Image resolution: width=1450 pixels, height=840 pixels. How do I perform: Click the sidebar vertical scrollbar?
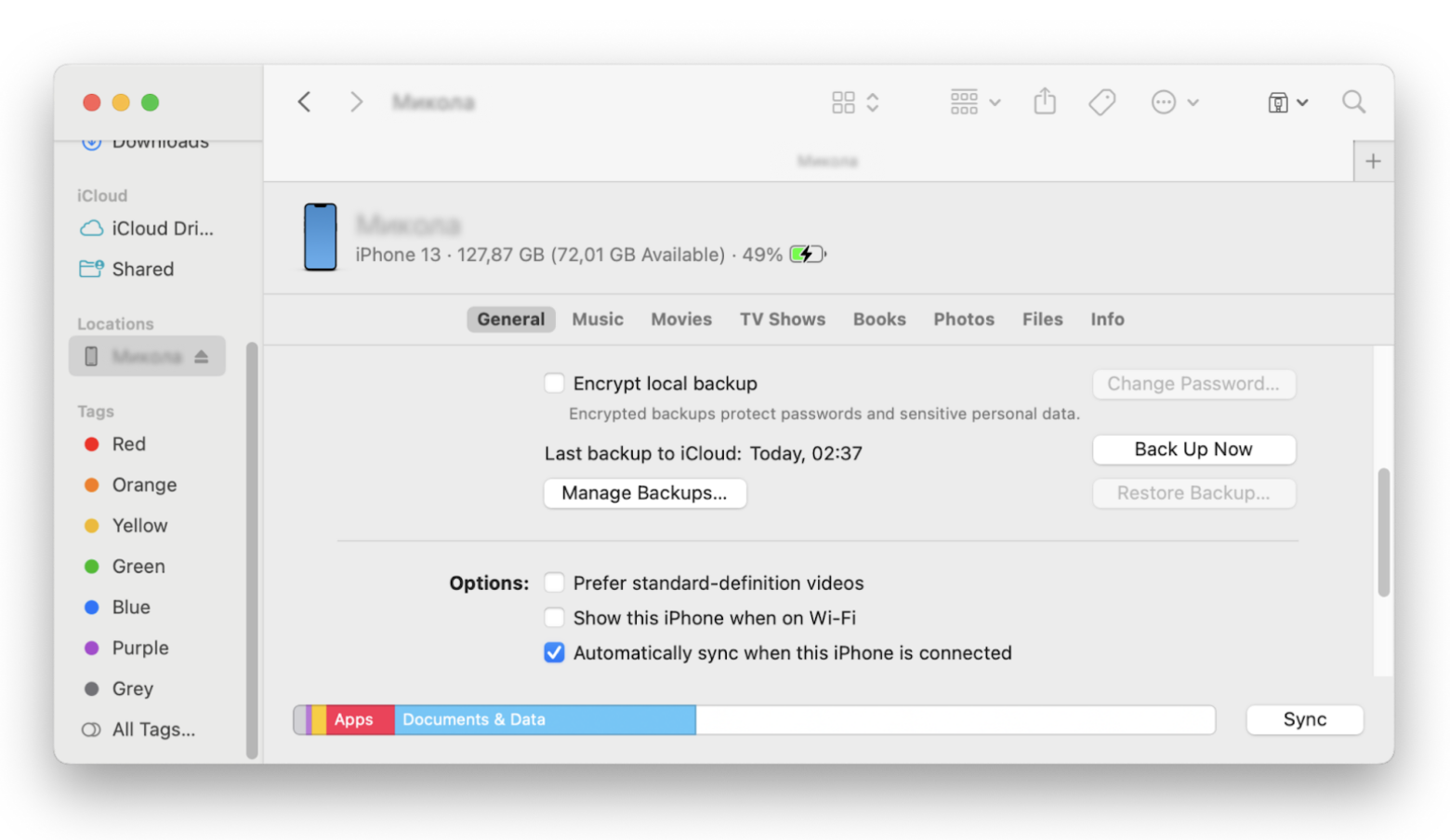click(x=251, y=551)
